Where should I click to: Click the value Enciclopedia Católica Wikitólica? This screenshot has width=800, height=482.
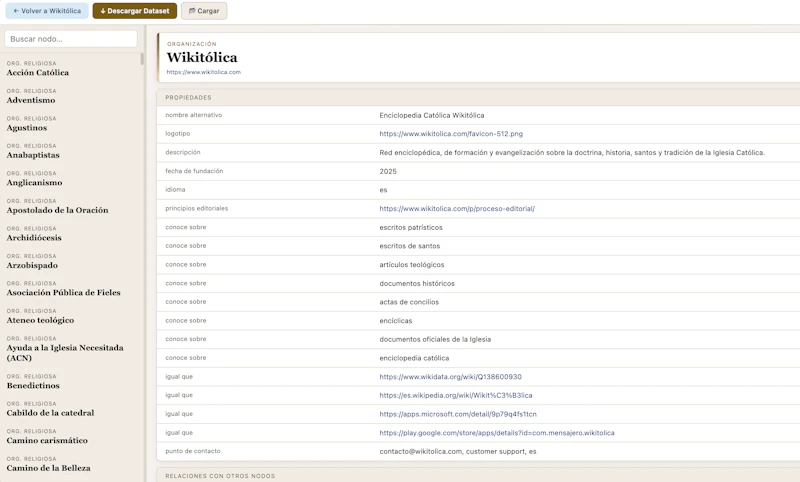[x=432, y=115]
